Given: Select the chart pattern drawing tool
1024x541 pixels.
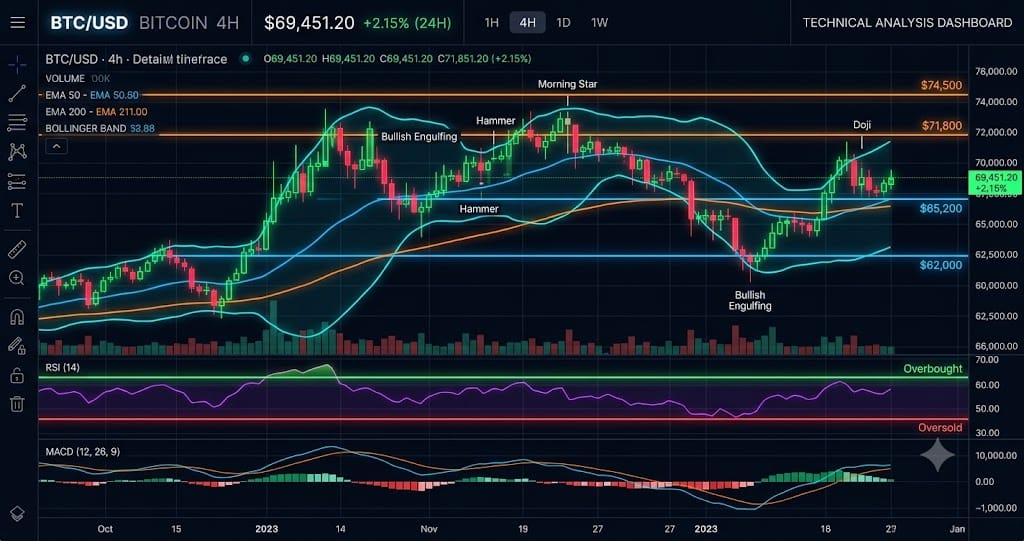Looking at the screenshot, I should [x=18, y=152].
